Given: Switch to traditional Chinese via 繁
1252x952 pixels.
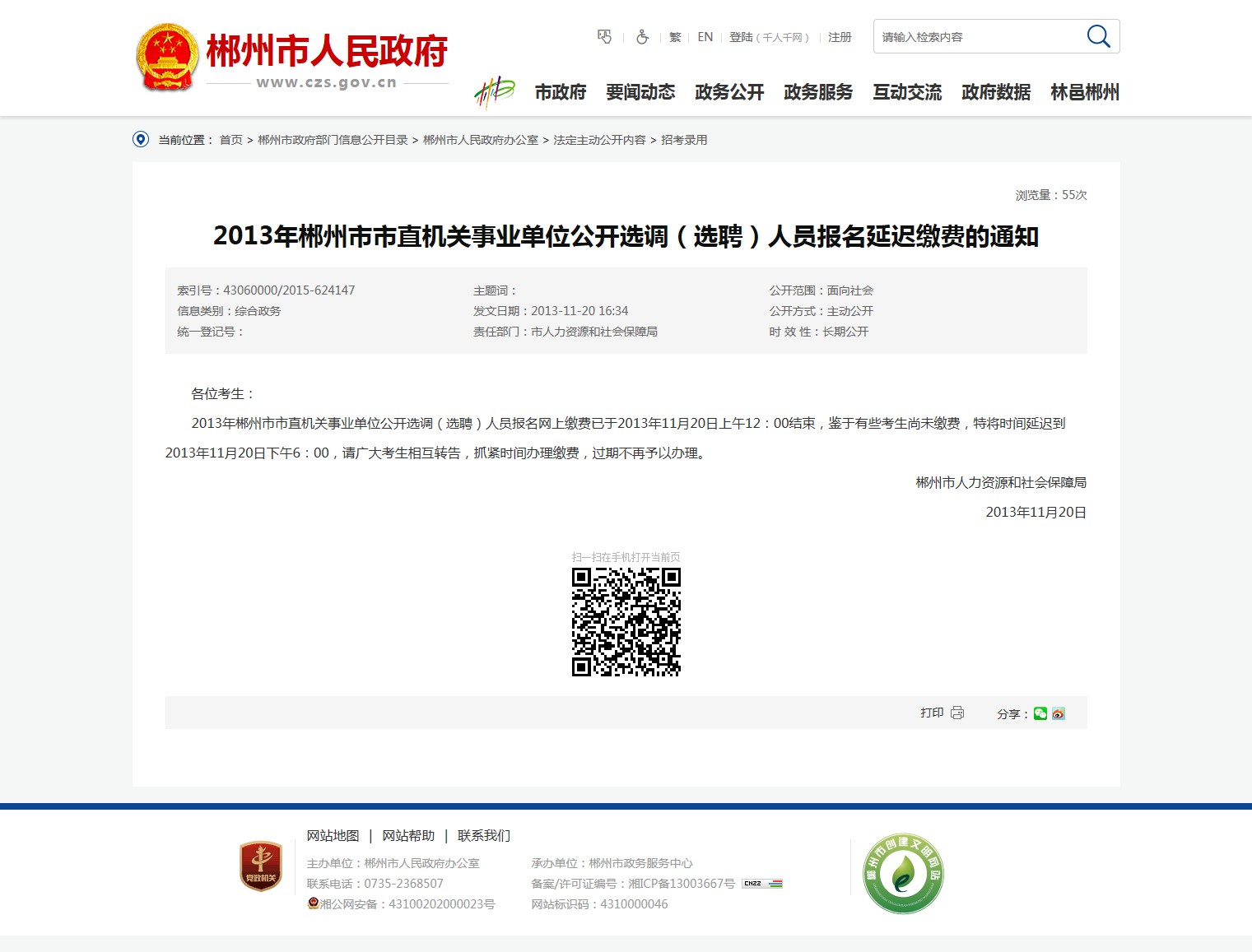Looking at the screenshot, I should point(675,37).
